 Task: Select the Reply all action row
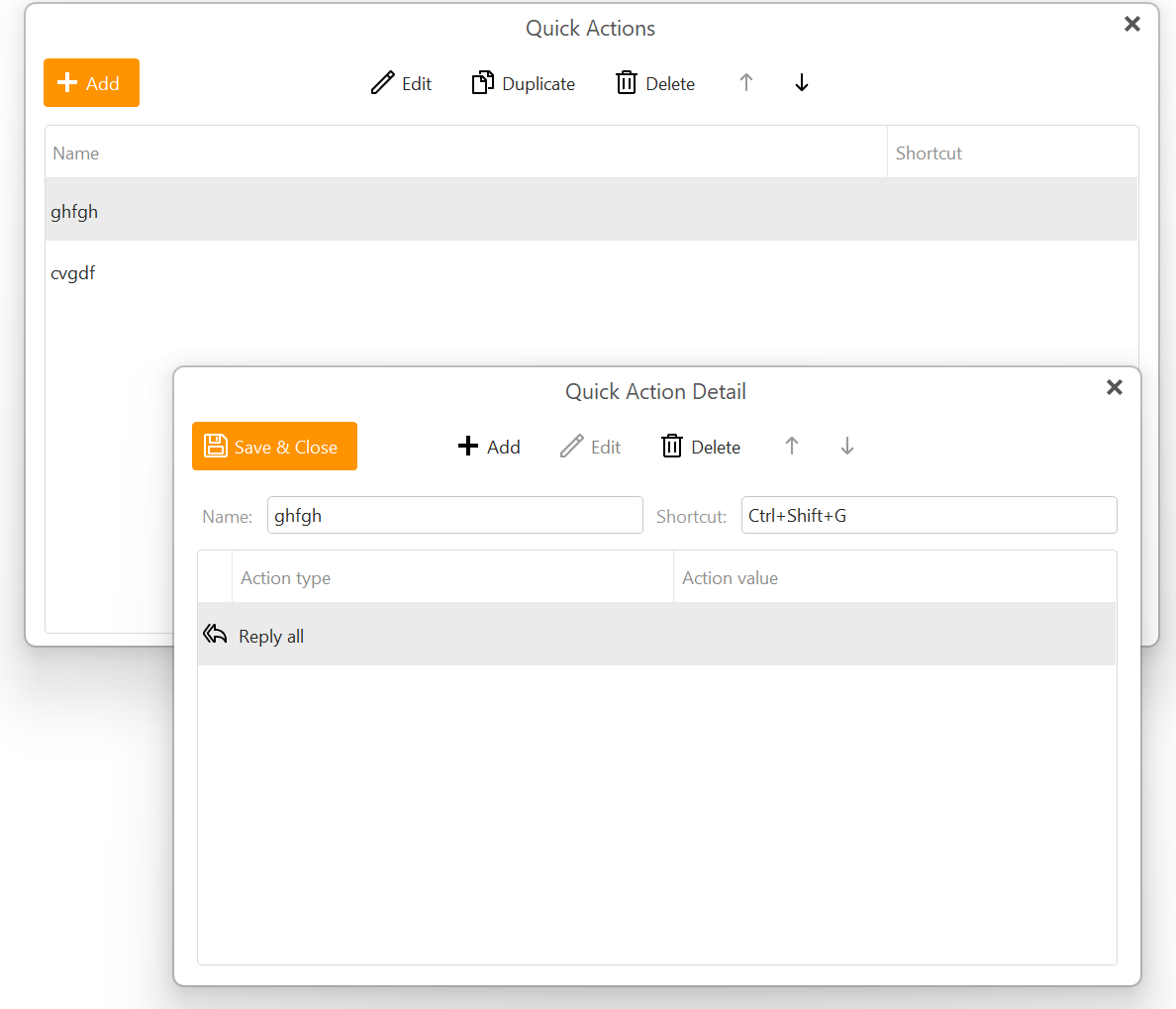click(656, 636)
